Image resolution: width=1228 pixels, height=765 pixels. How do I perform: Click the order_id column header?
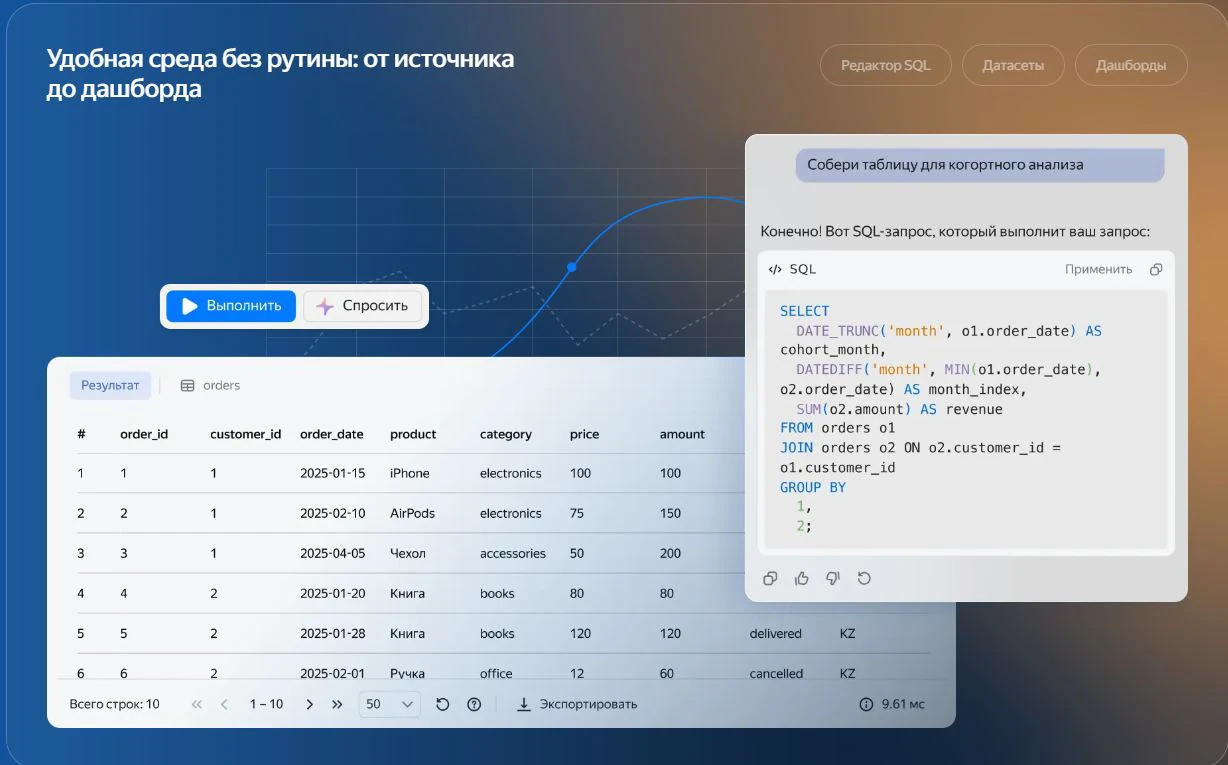click(144, 434)
